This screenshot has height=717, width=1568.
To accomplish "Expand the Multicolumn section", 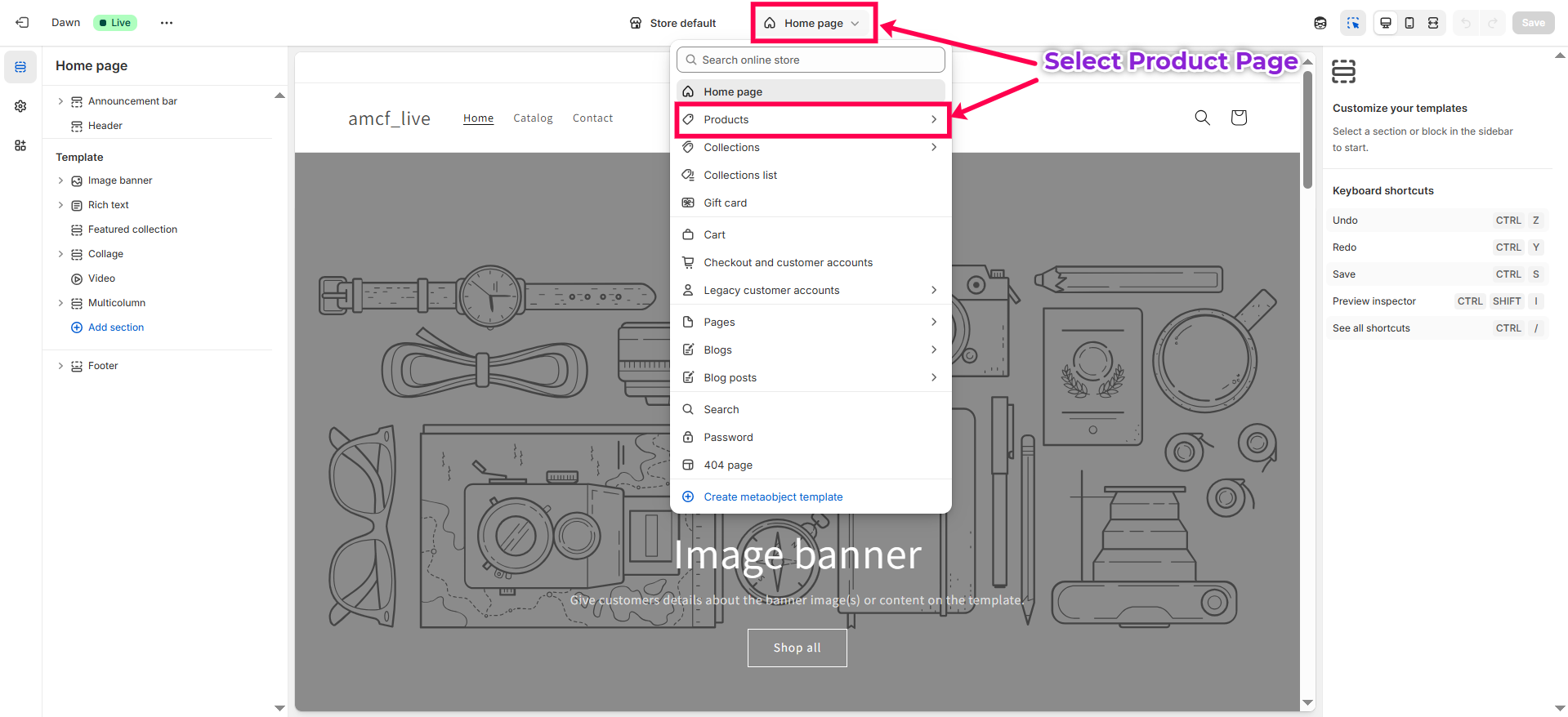I will click(60, 303).
